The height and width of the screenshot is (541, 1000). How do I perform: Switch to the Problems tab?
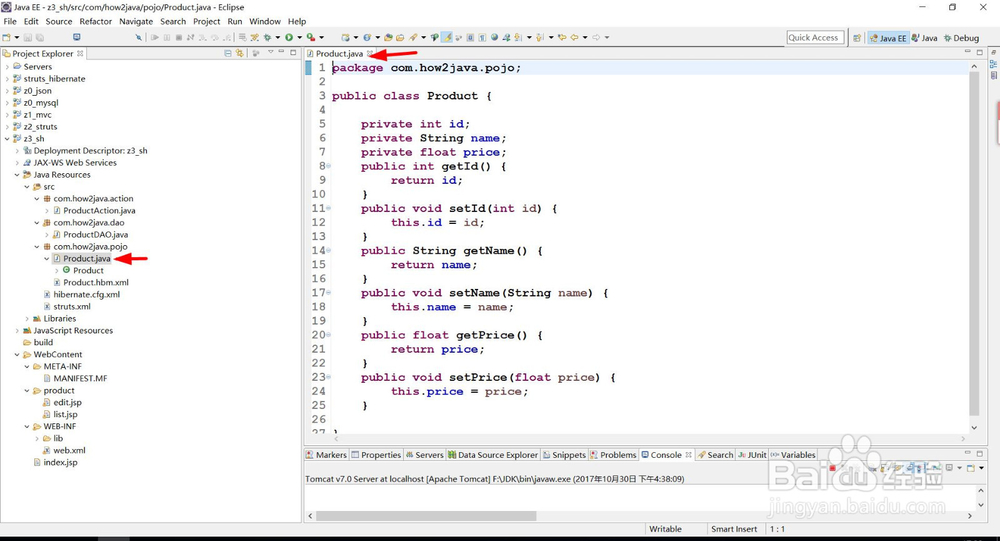coord(614,455)
